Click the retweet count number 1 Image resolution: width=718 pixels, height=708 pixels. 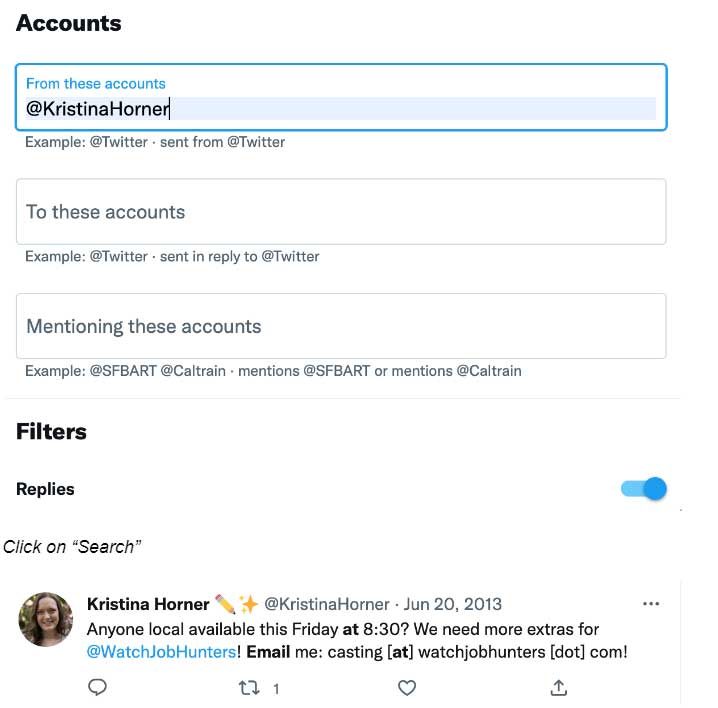coord(276,688)
